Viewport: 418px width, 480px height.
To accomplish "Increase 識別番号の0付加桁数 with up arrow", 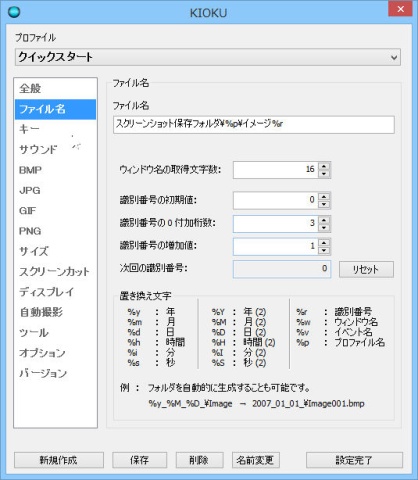I will pyautogui.click(x=324, y=220).
